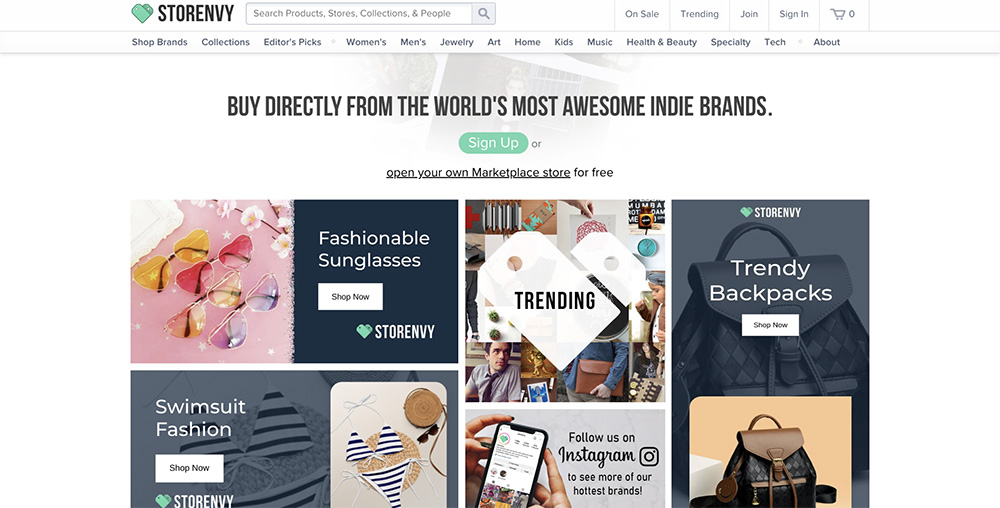Open the Shop Brands menu
The image size is (1000, 508).
pos(159,42)
